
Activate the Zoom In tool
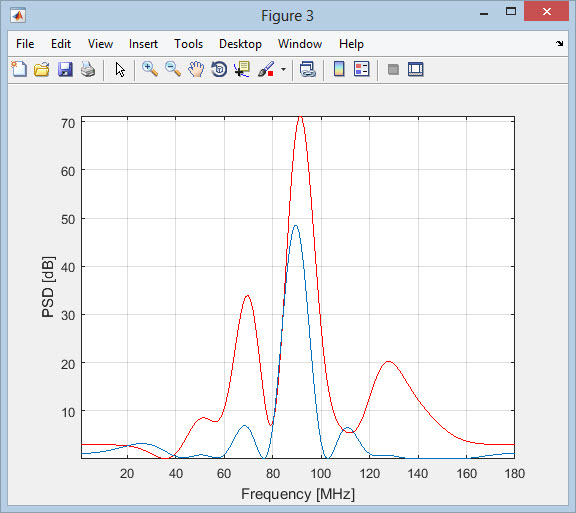(x=150, y=69)
